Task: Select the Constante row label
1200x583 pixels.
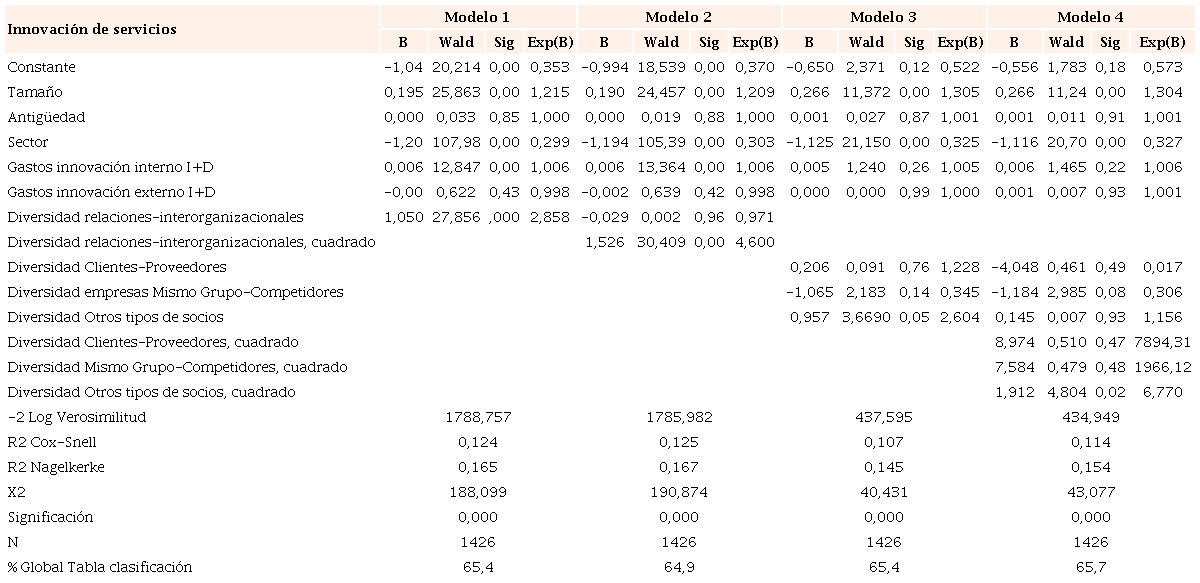Action: coord(41,67)
